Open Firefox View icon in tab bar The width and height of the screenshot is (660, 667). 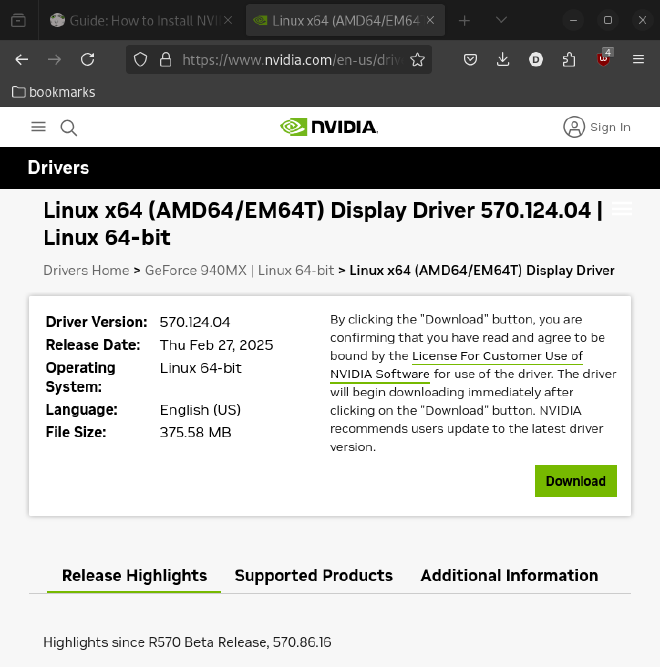pos(18,20)
